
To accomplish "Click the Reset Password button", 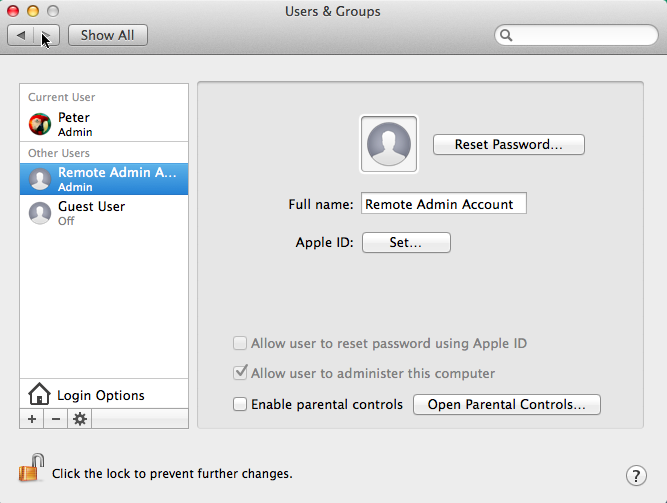I will tap(508, 144).
